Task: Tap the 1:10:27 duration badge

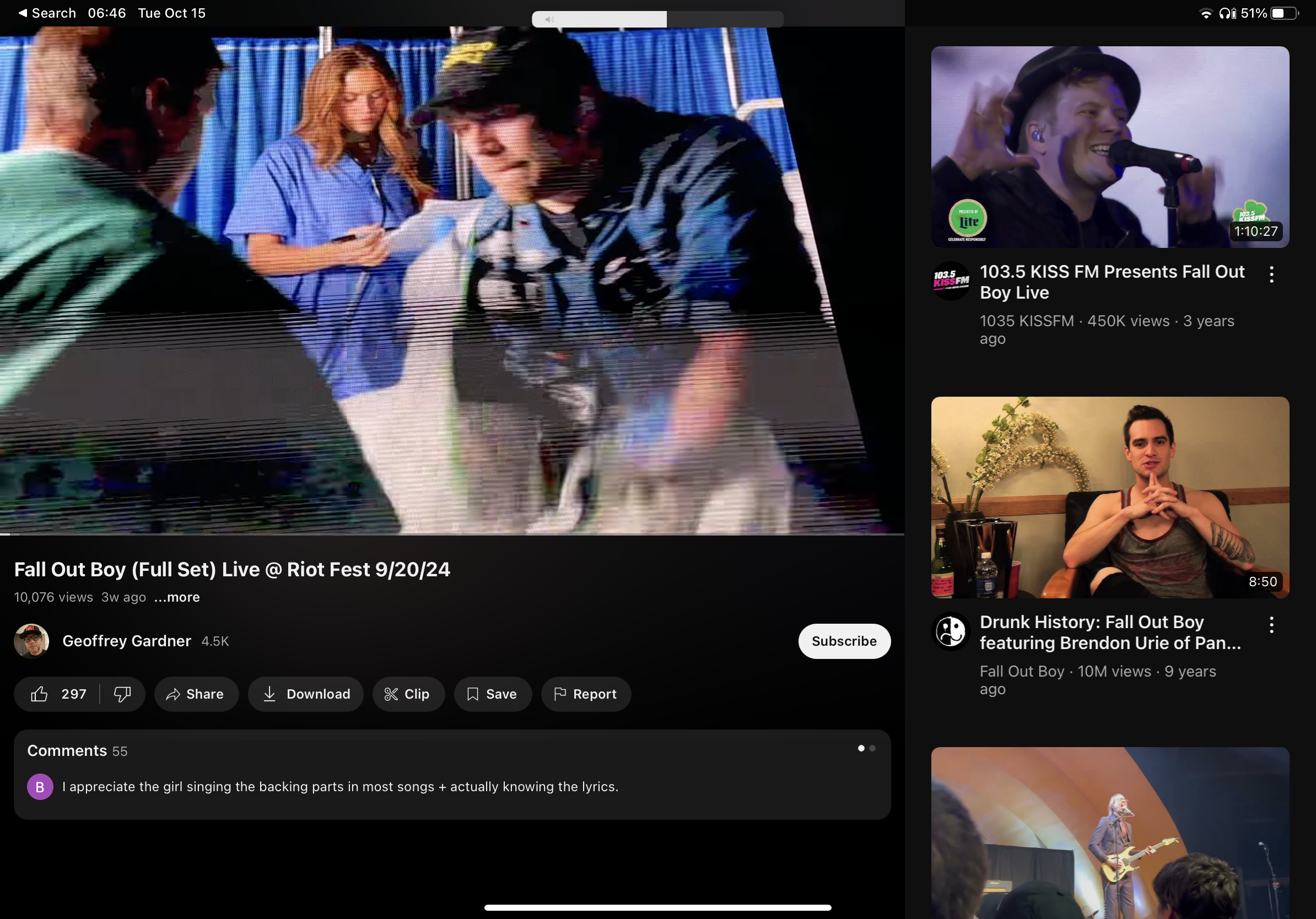Action: (x=1256, y=231)
